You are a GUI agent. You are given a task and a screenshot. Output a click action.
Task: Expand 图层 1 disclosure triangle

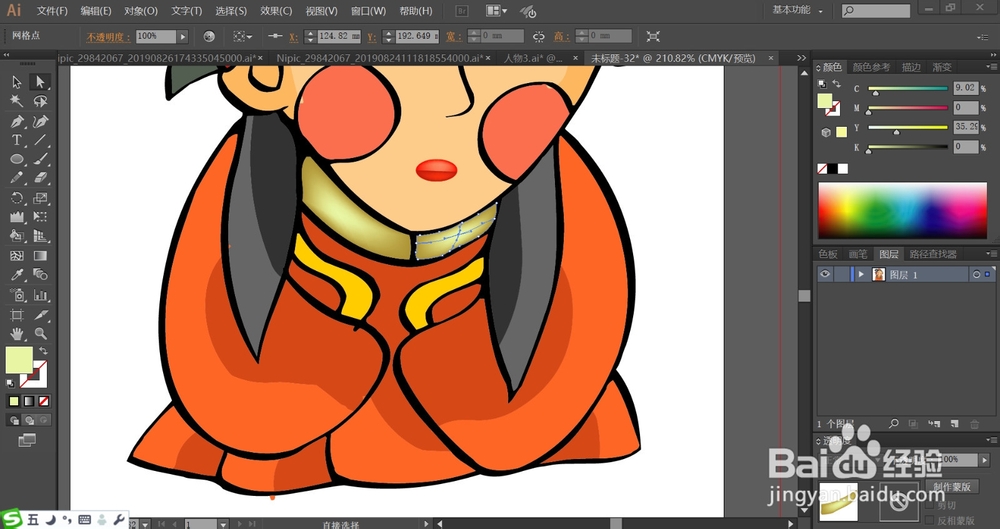point(861,274)
